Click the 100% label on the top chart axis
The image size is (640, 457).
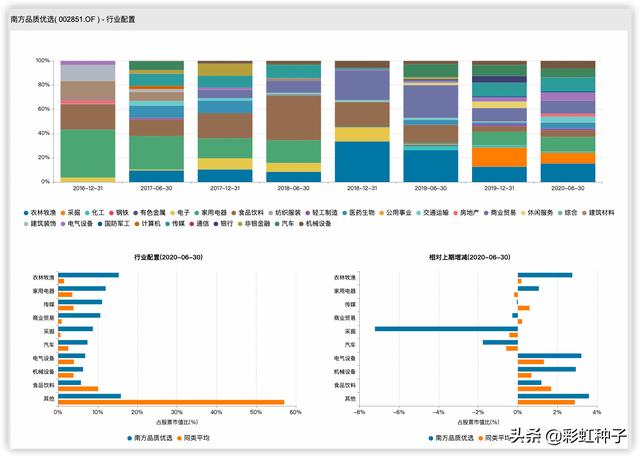click(x=42, y=61)
